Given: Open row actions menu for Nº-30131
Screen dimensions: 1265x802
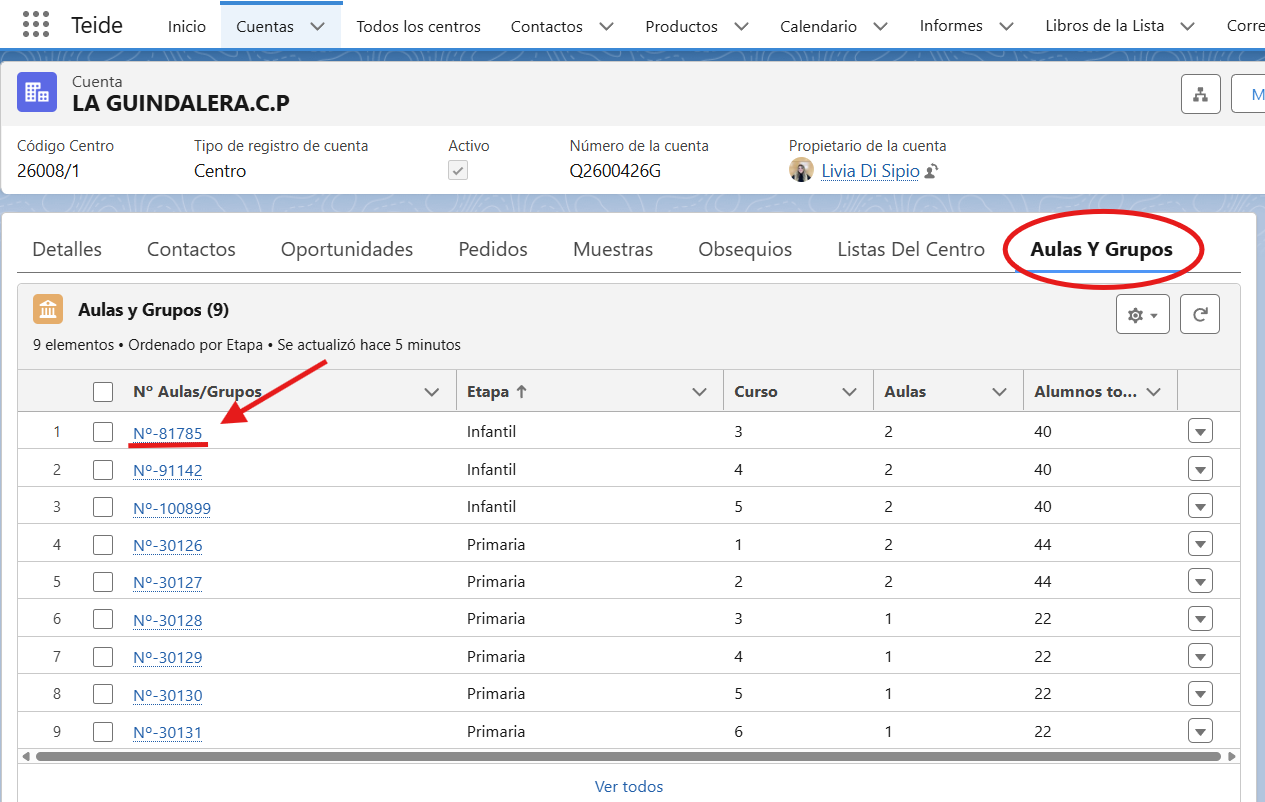Looking at the screenshot, I should tap(1200, 731).
